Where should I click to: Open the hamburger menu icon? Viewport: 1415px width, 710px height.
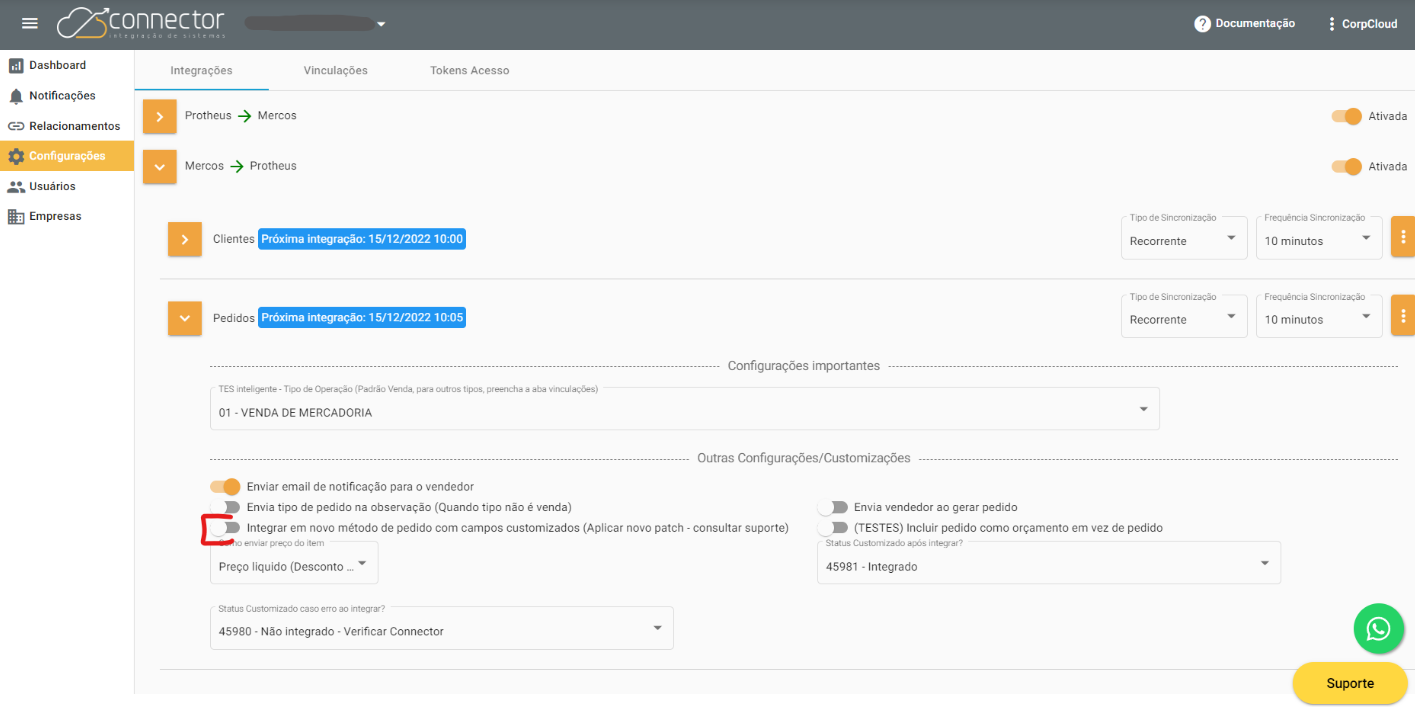30,24
